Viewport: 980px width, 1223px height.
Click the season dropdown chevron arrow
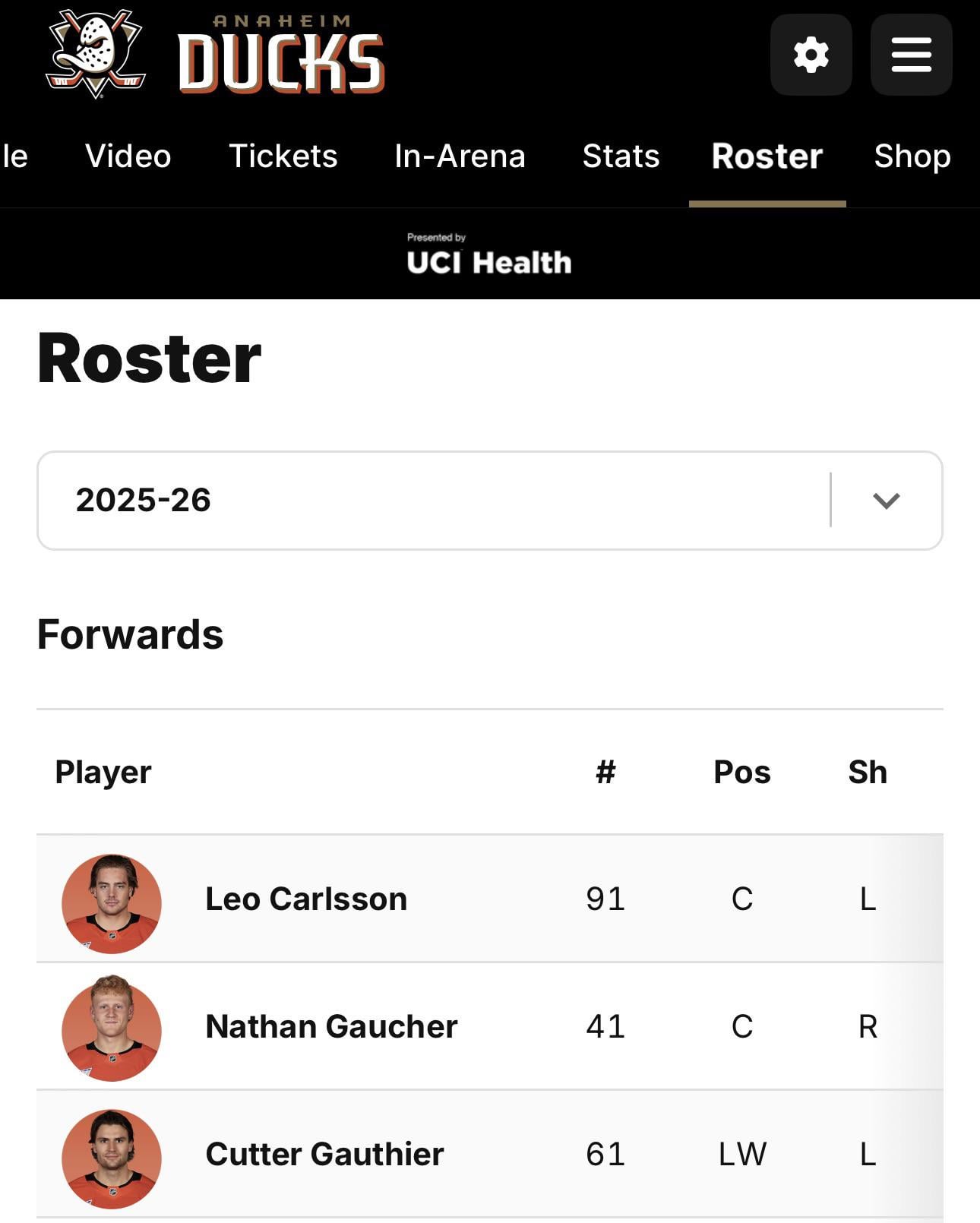point(886,501)
